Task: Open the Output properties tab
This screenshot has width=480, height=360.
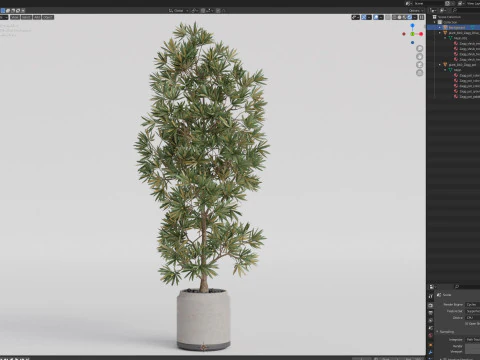Action: (431, 313)
